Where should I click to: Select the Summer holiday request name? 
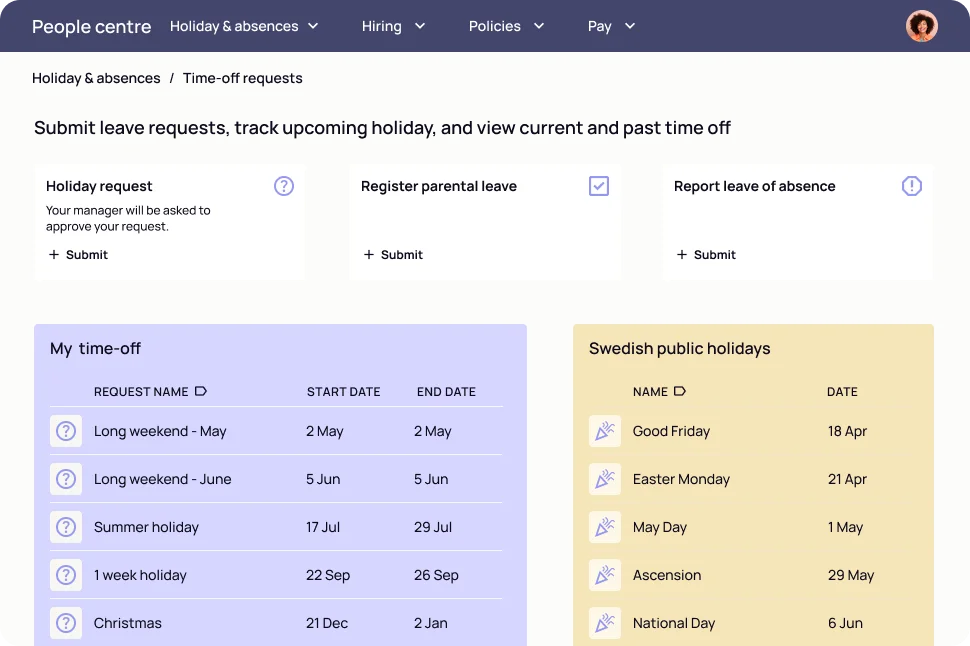pyautogui.click(x=147, y=527)
